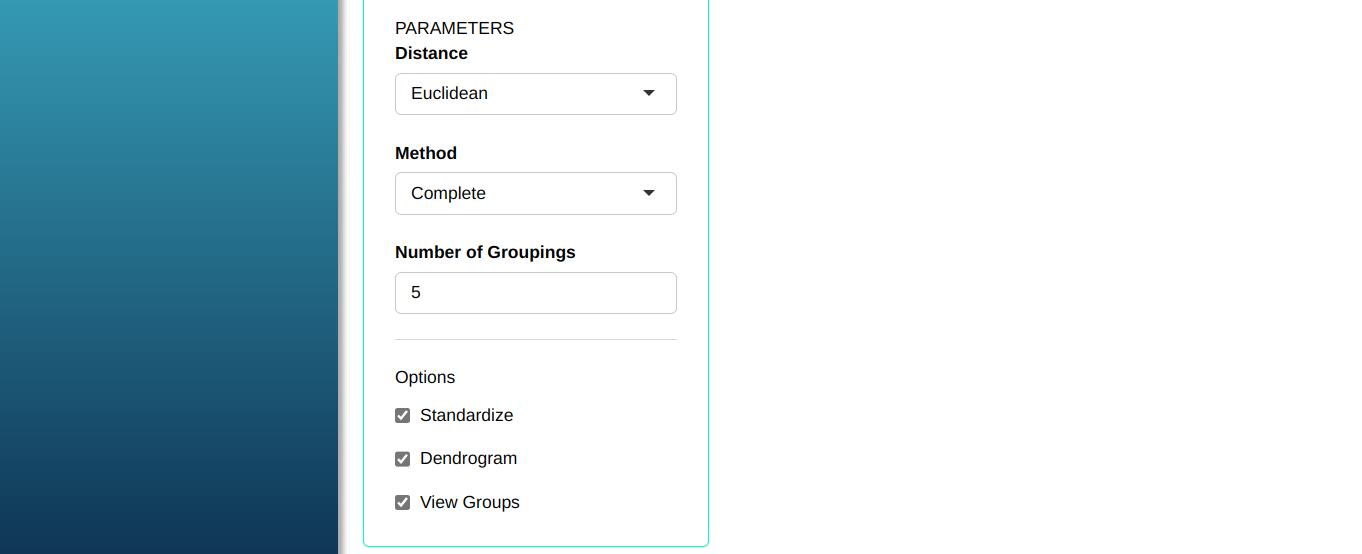Click the View Groups option label
The width and height of the screenshot is (1362, 554).
(x=470, y=502)
